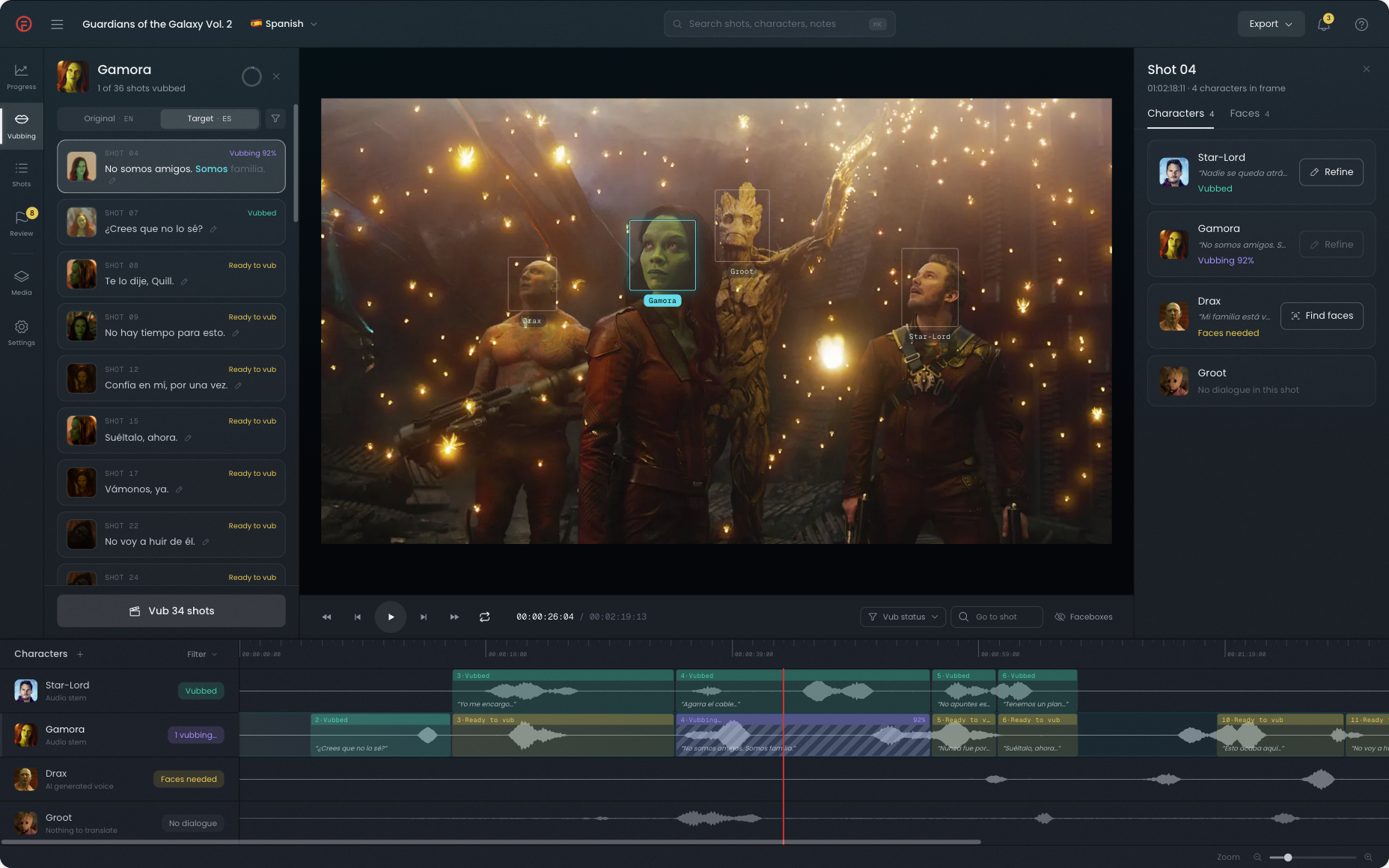The width and height of the screenshot is (1389, 868).
Task: Rewind playback
Action: (x=326, y=617)
